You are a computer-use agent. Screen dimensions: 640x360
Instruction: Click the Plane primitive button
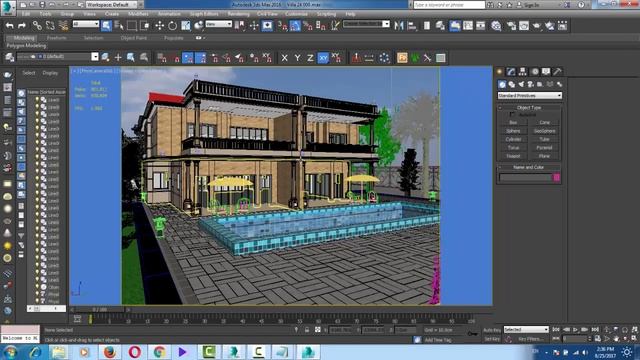[x=544, y=156]
